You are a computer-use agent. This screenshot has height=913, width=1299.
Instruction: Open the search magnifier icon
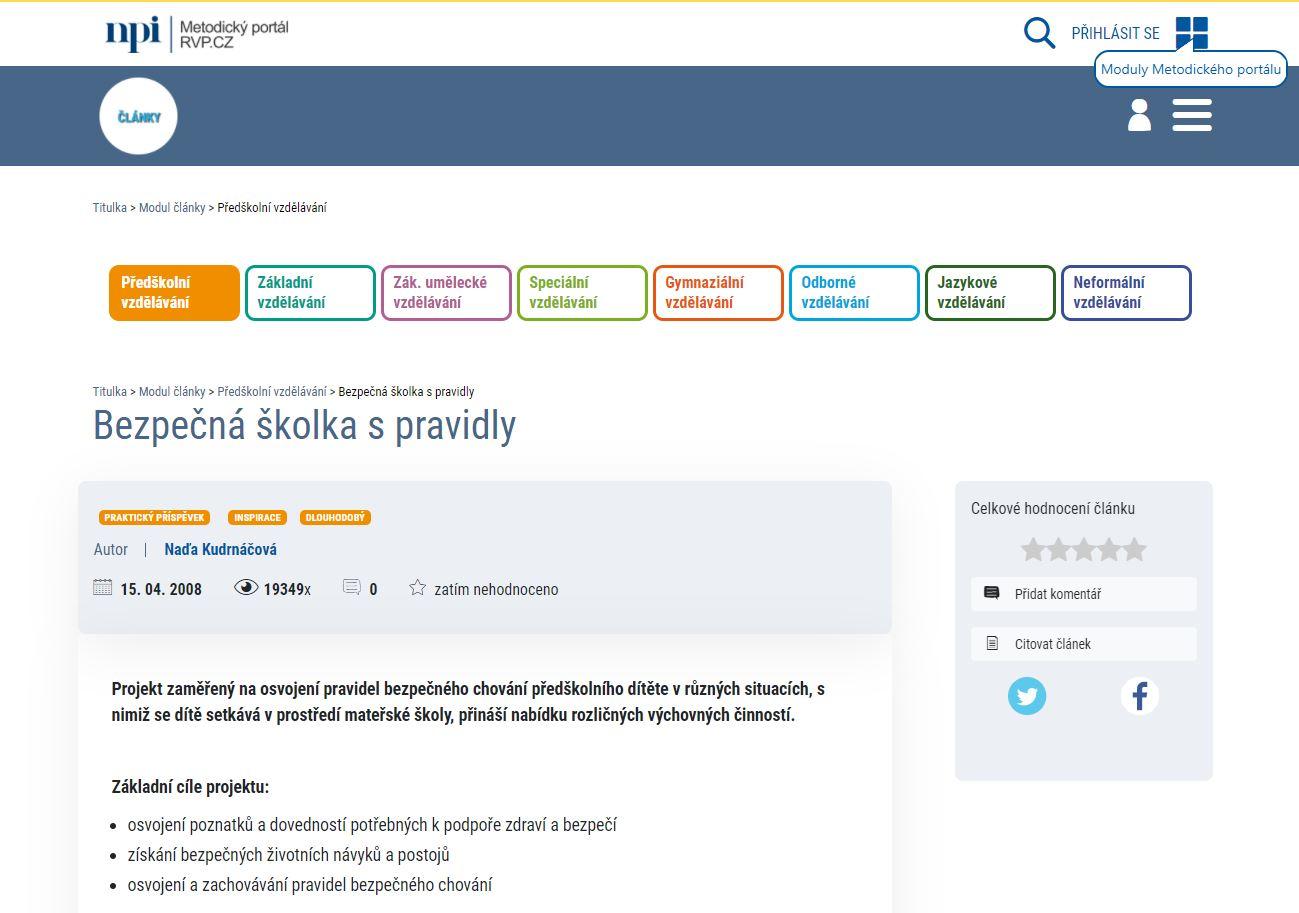click(x=1039, y=33)
